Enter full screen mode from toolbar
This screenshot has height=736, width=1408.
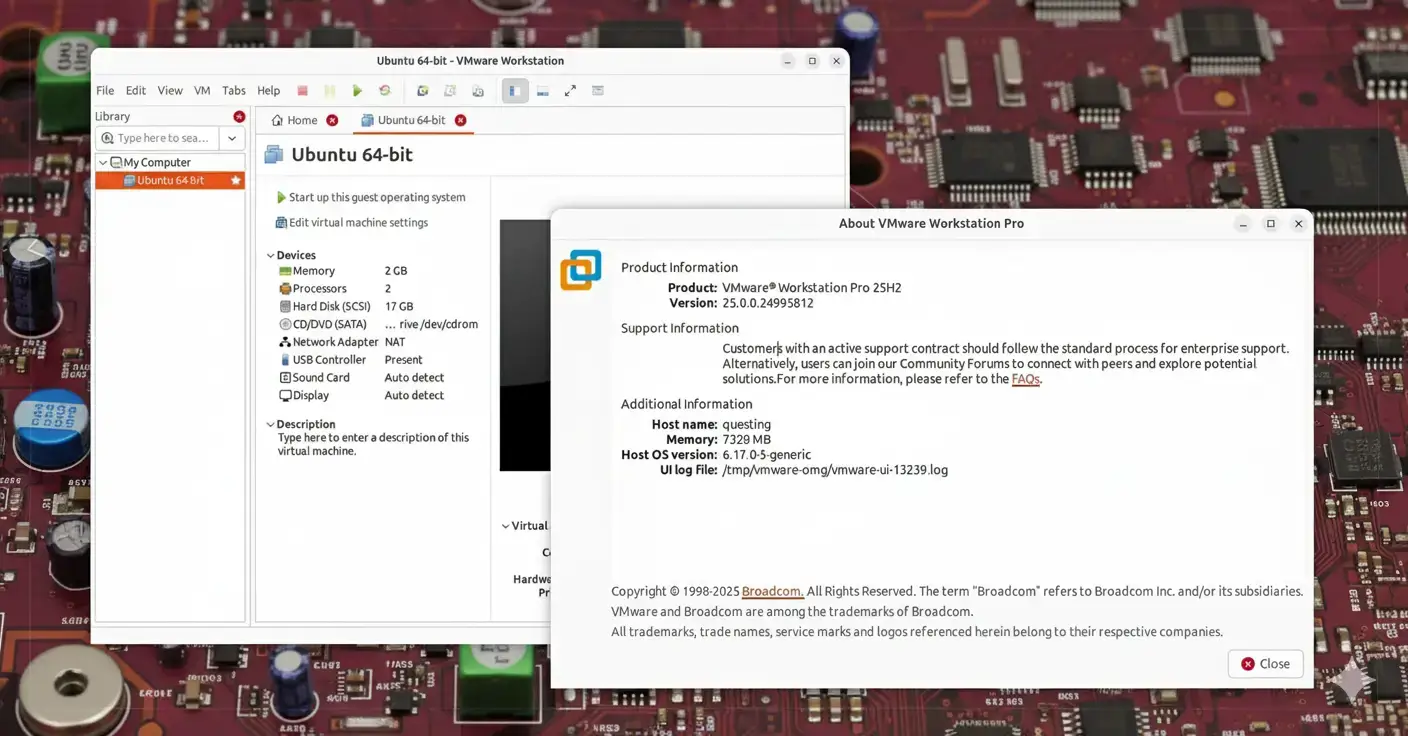[x=570, y=91]
